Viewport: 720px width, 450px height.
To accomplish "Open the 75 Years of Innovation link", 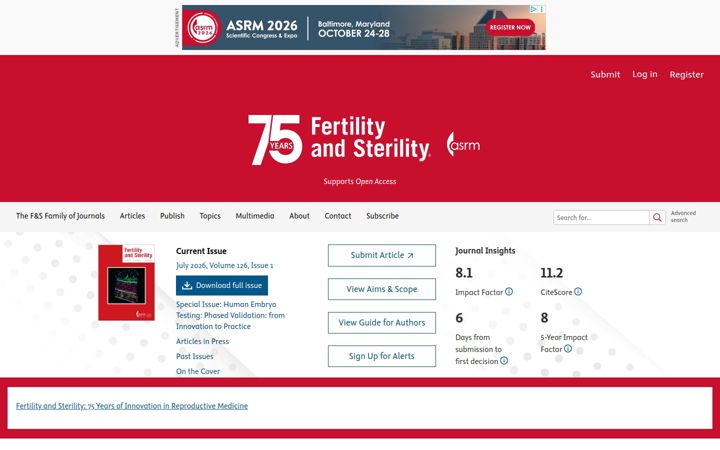I will [x=132, y=406].
